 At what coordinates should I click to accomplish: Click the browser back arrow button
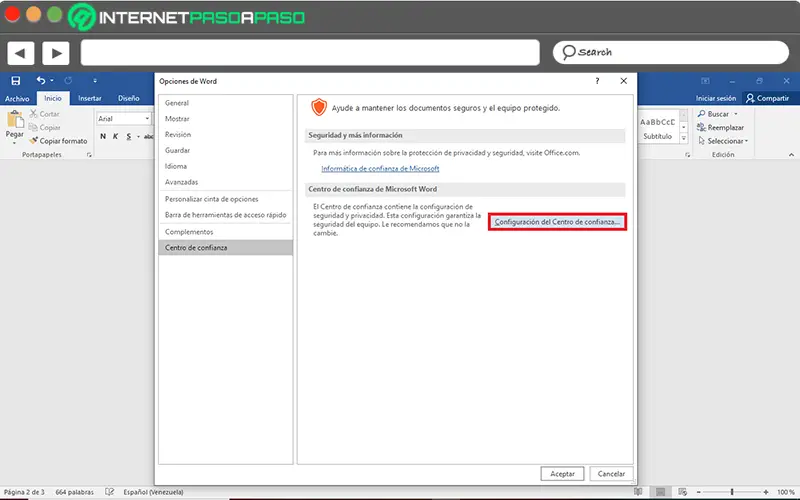tap(20, 53)
